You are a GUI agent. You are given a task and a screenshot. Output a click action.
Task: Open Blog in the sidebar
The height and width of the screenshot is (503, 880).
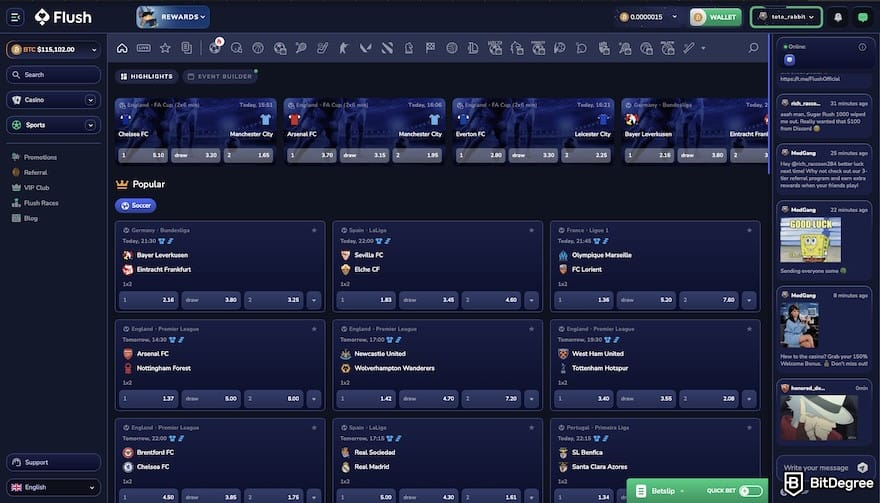31,218
